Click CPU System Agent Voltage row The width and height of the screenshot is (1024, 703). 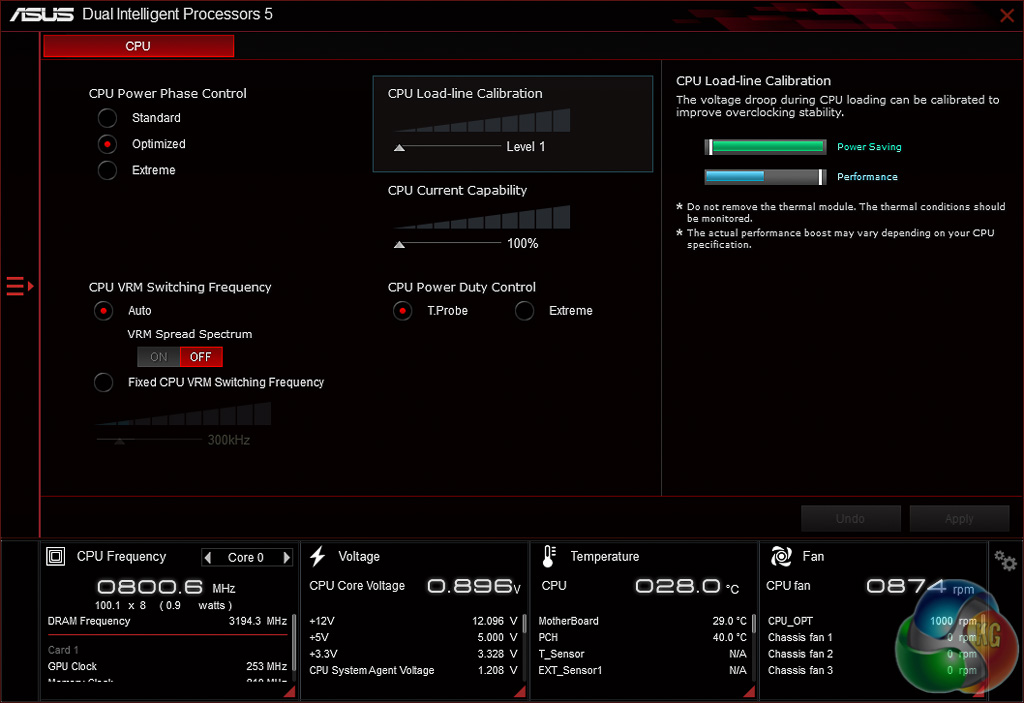tap(413, 670)
